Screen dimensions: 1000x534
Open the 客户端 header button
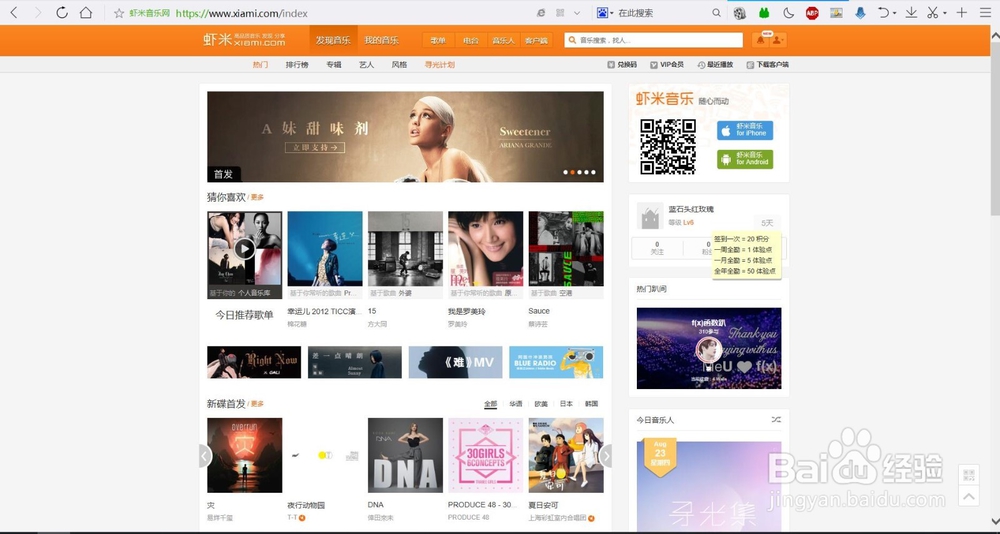pyautogui.click(x=536, y=40)
